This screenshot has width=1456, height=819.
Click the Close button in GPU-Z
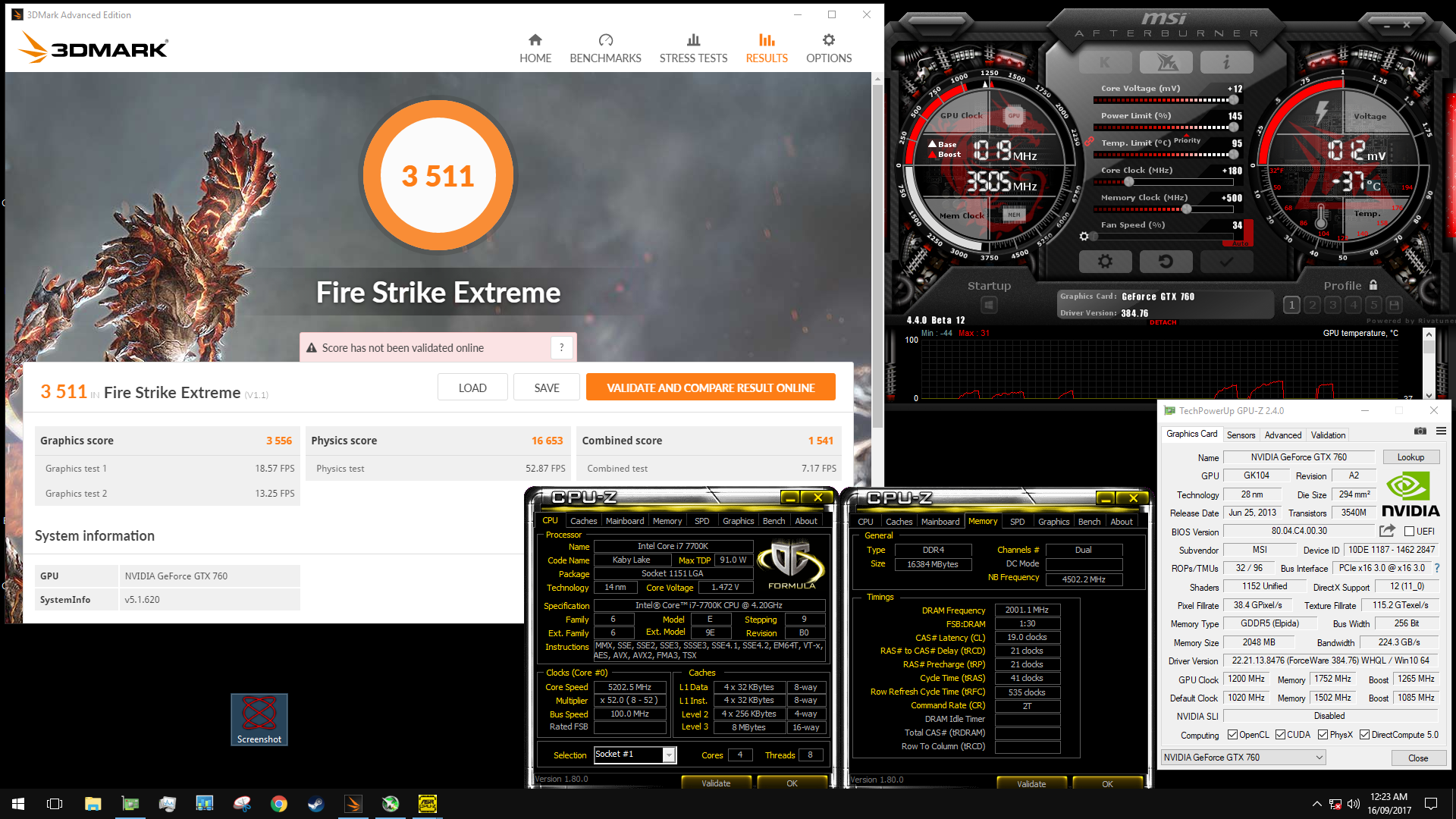pyautogui.click(x=1418, y=758)
